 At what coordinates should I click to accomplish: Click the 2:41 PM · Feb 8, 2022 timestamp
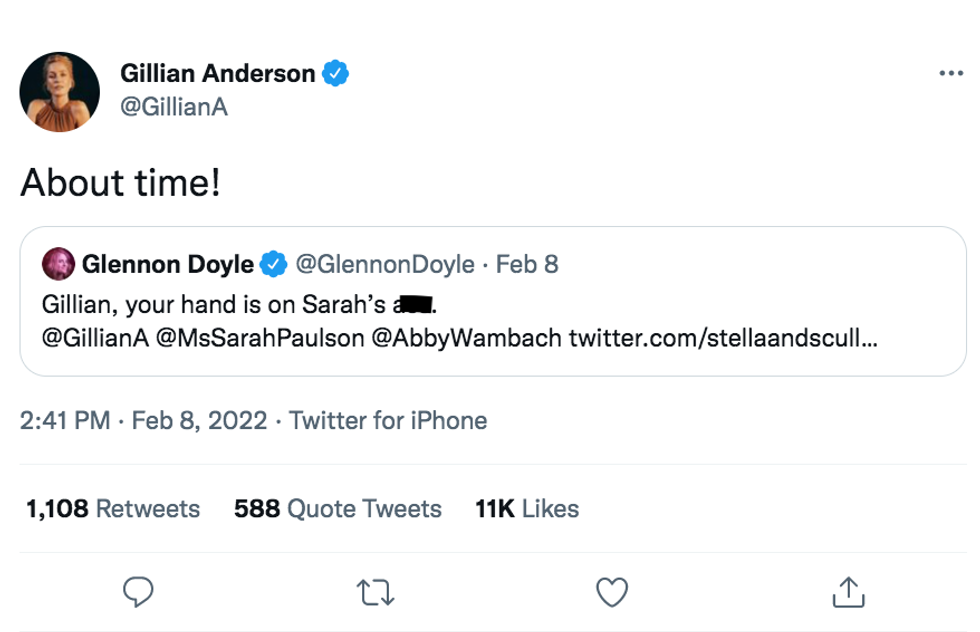click(x=143, y=420)
